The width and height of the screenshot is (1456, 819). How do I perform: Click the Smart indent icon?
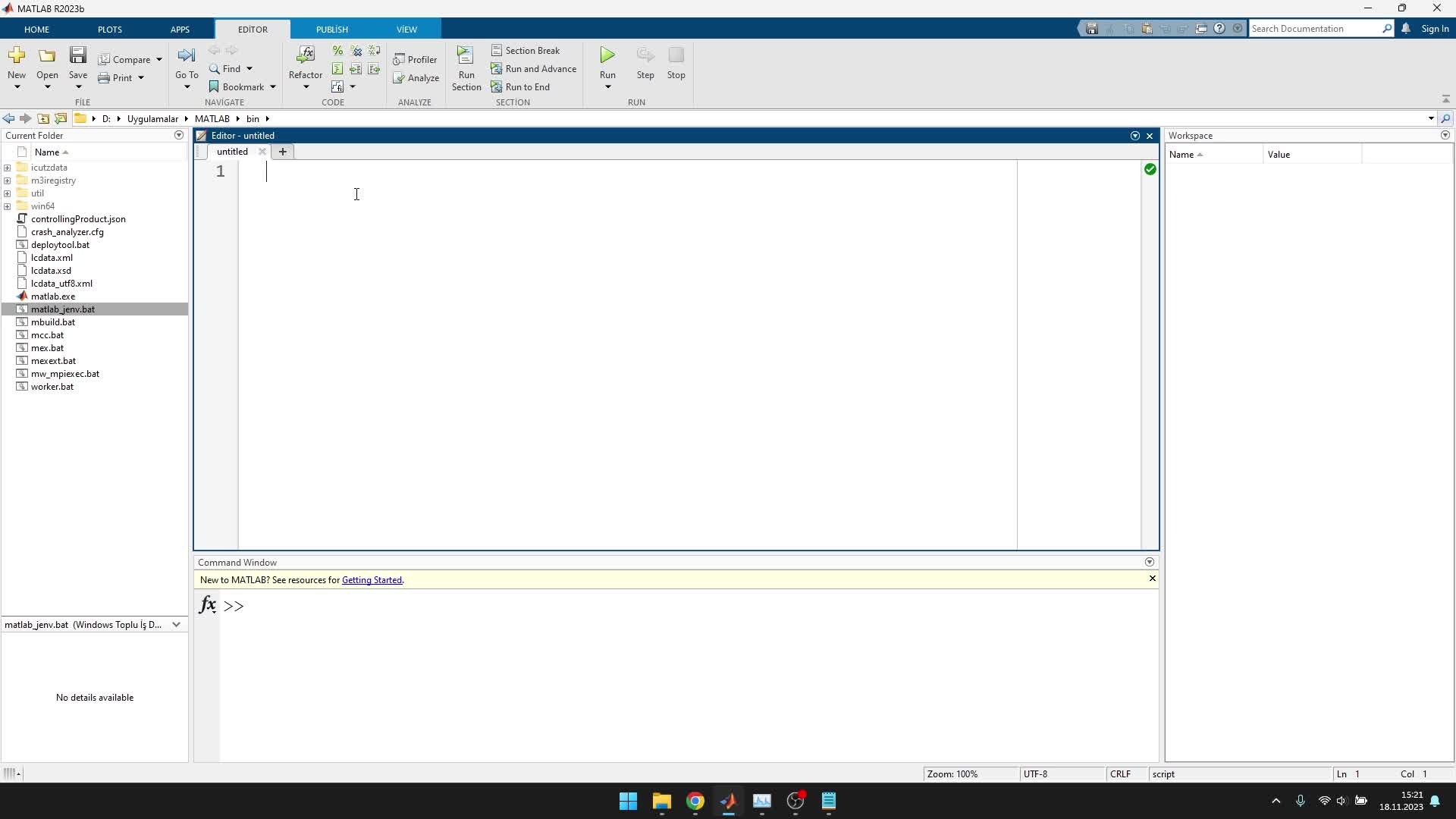point(337,69)
